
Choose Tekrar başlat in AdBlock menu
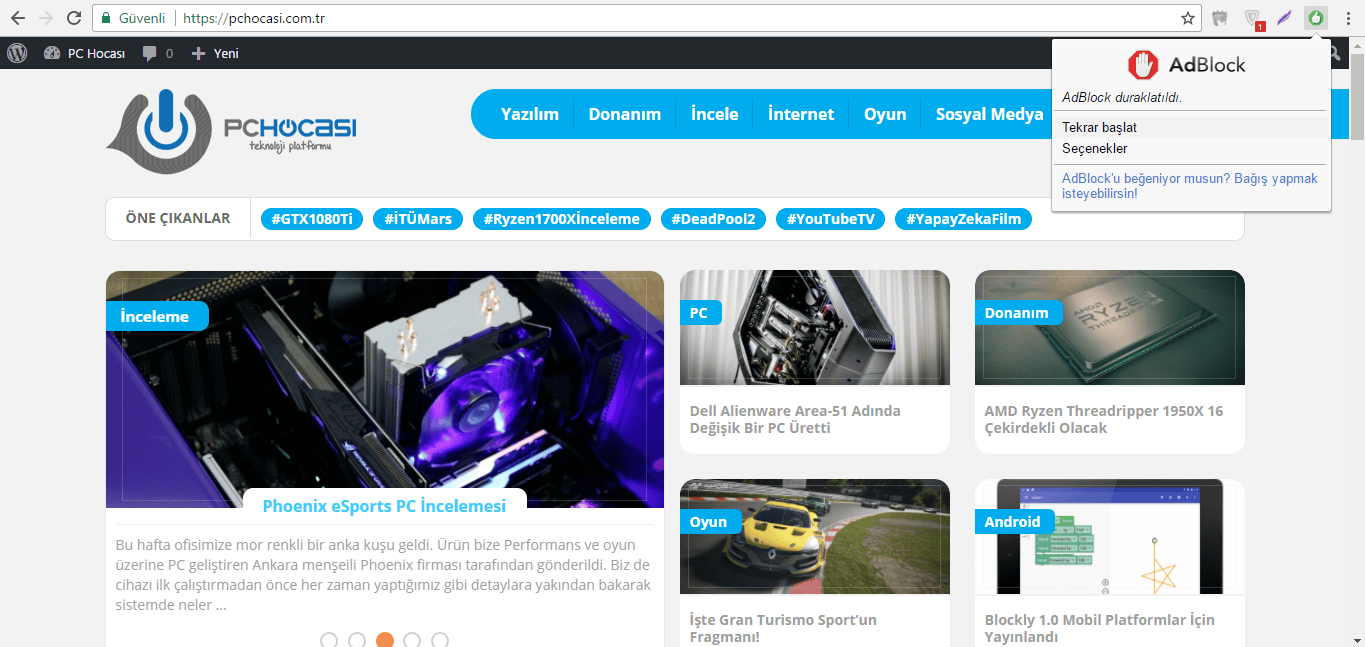[x=1100, y=127]
